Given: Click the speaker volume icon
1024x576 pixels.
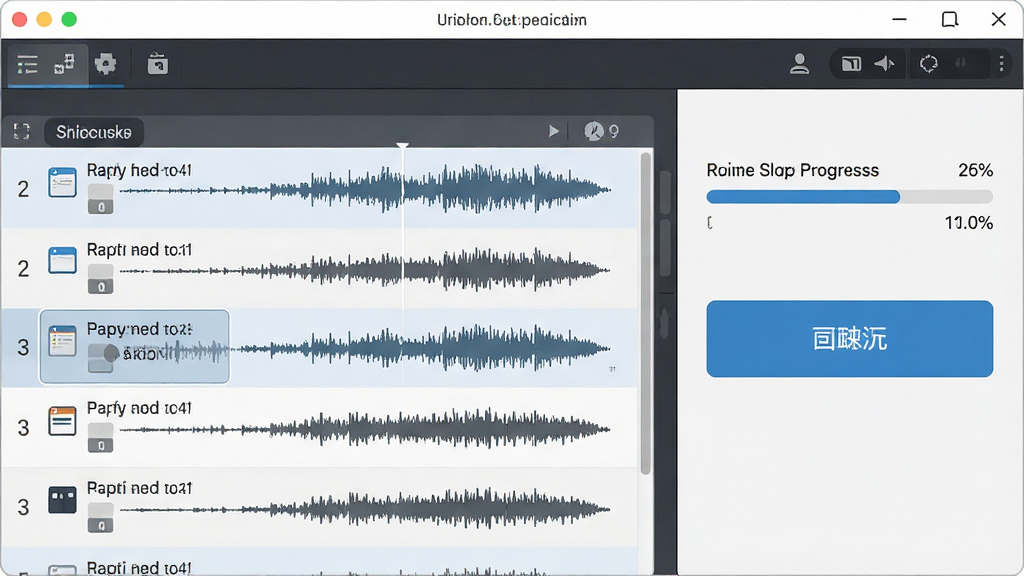Looking at the screenshot, I should coord(884,64).
